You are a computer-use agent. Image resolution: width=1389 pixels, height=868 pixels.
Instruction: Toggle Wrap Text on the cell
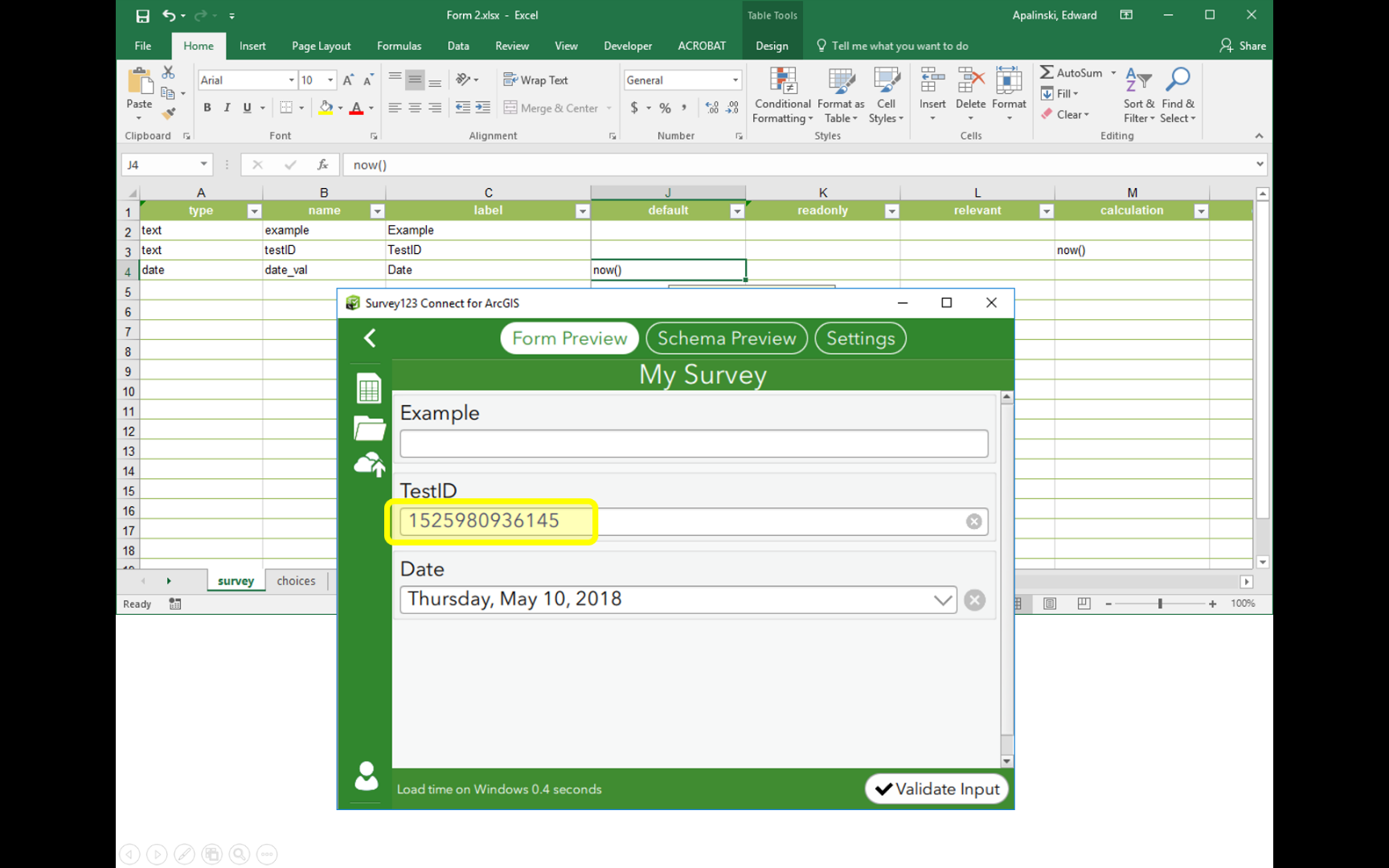pos(535,80)
